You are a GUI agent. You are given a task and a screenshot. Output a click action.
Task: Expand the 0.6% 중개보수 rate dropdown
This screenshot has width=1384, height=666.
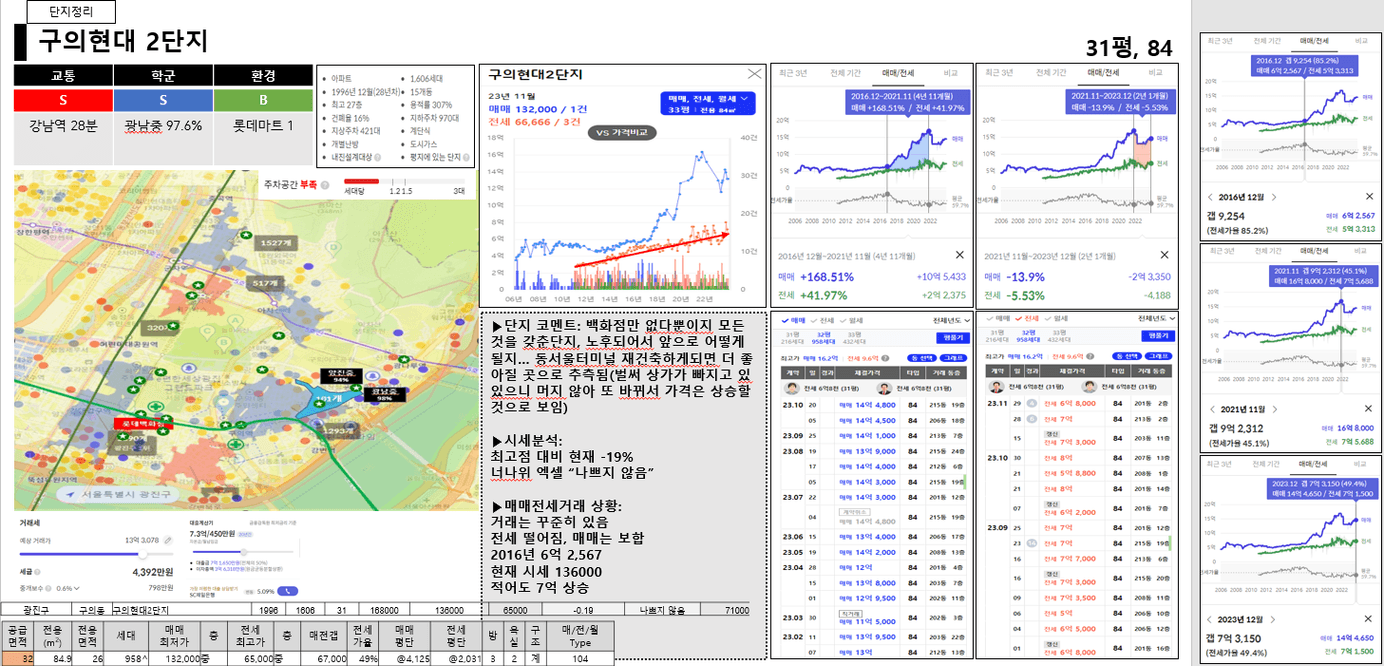(x=68, y=588)
